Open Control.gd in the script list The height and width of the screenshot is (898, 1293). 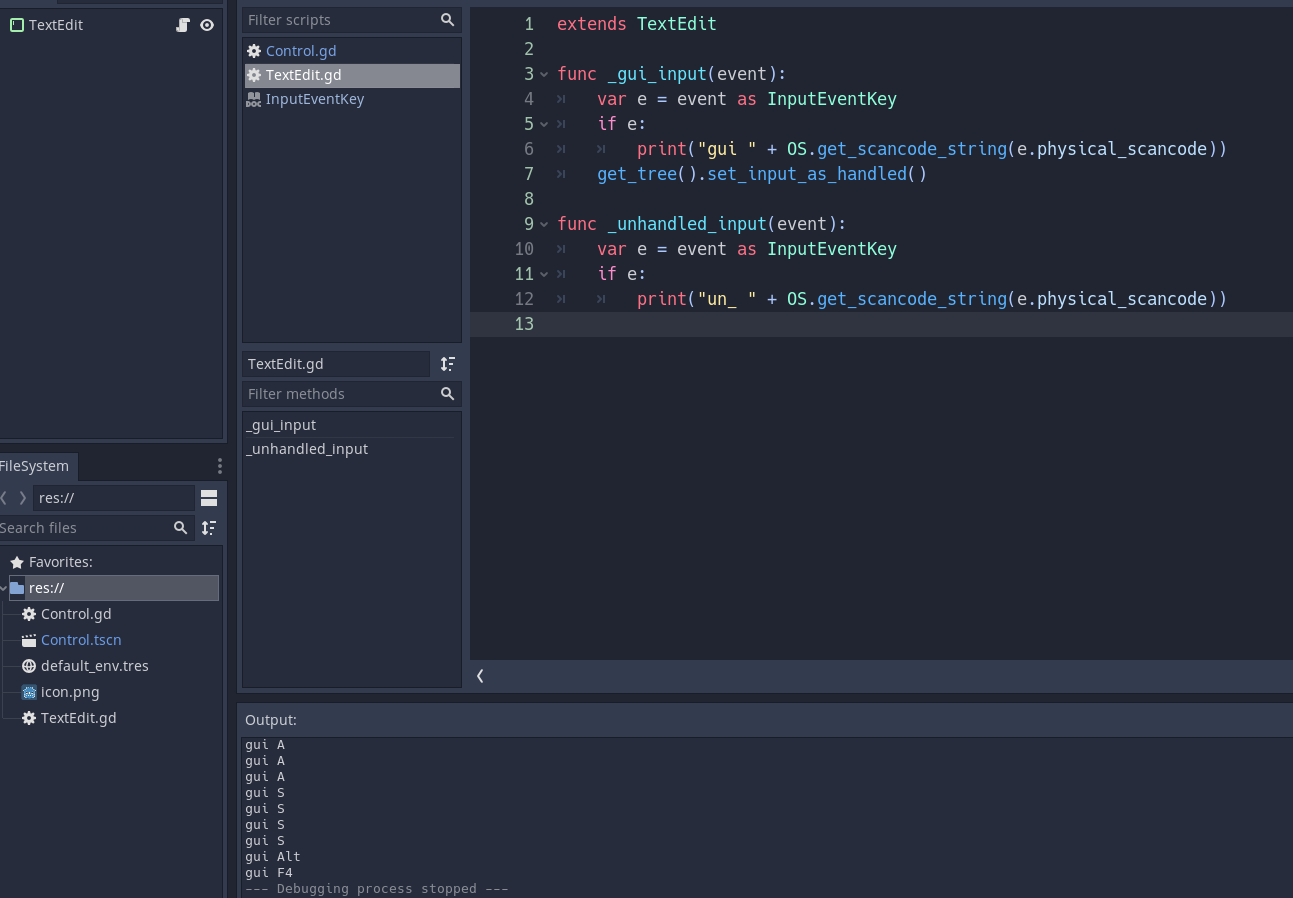coord(301,51)
